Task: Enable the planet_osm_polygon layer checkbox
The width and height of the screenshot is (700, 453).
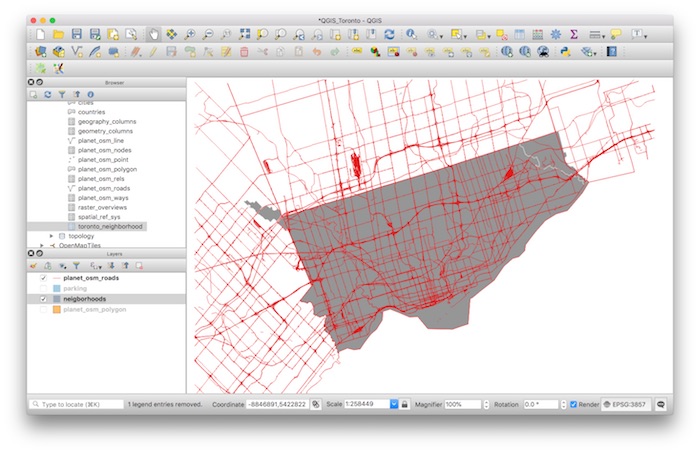Action: click(43, 309)
